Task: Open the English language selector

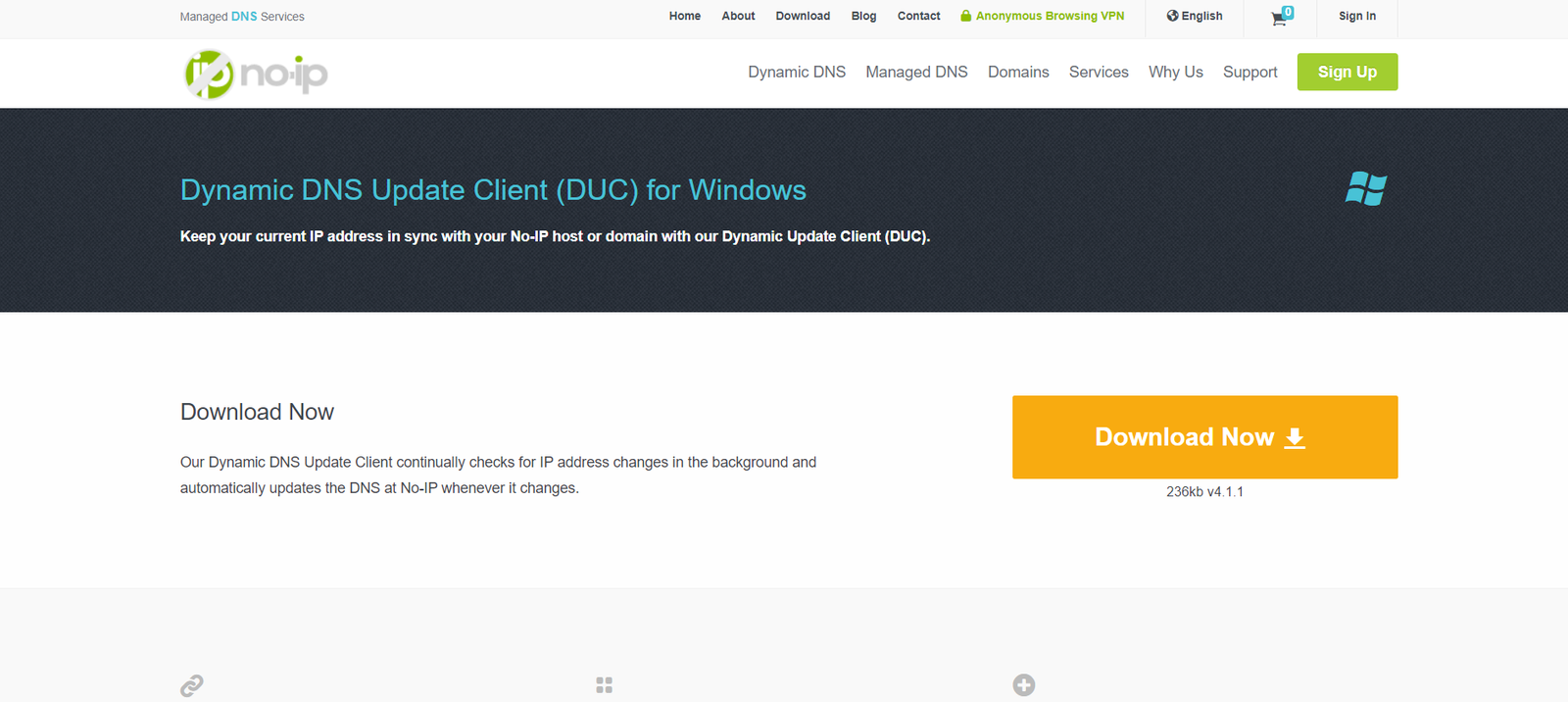Action: [x=1195, y=17]
